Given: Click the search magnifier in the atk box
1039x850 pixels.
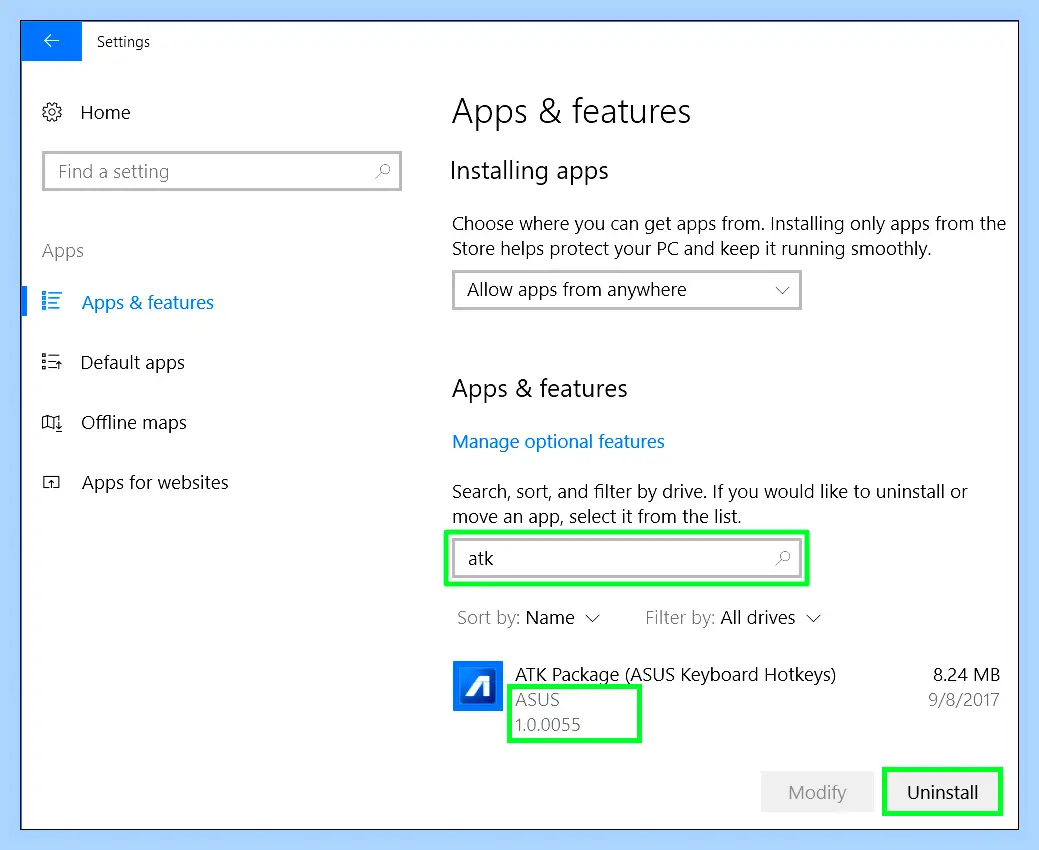Looking at the screenshot, I should point(783,558).
